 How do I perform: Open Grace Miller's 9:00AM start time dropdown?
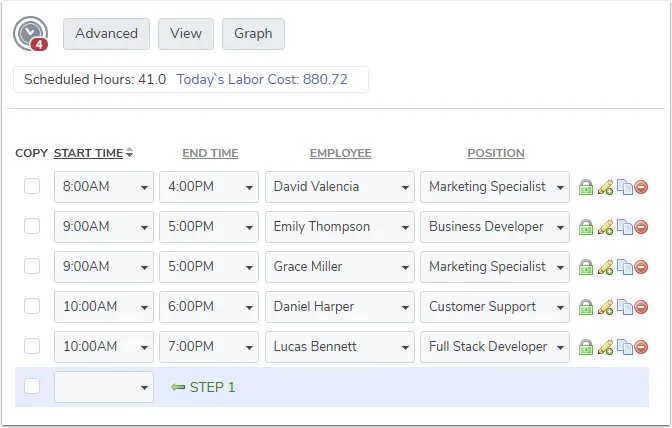(x=104, y=266)
